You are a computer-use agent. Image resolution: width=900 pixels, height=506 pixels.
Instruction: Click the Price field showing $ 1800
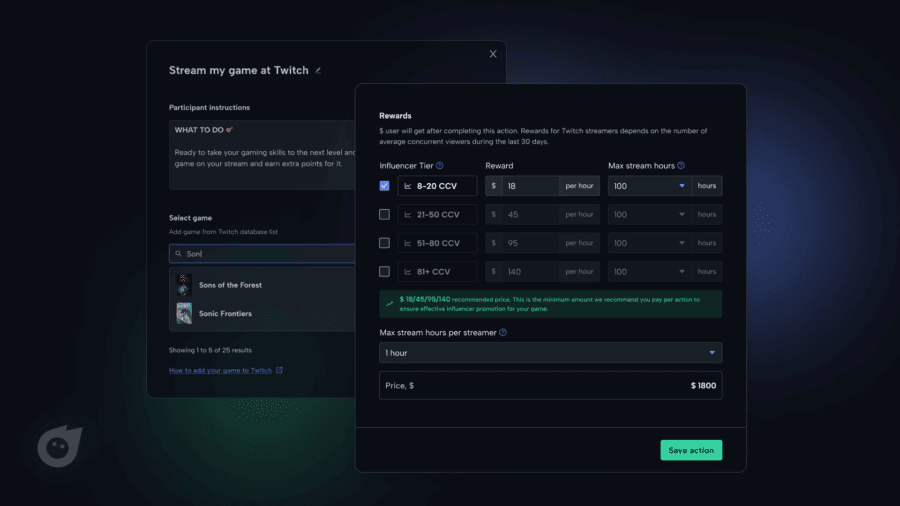[550, 386]
